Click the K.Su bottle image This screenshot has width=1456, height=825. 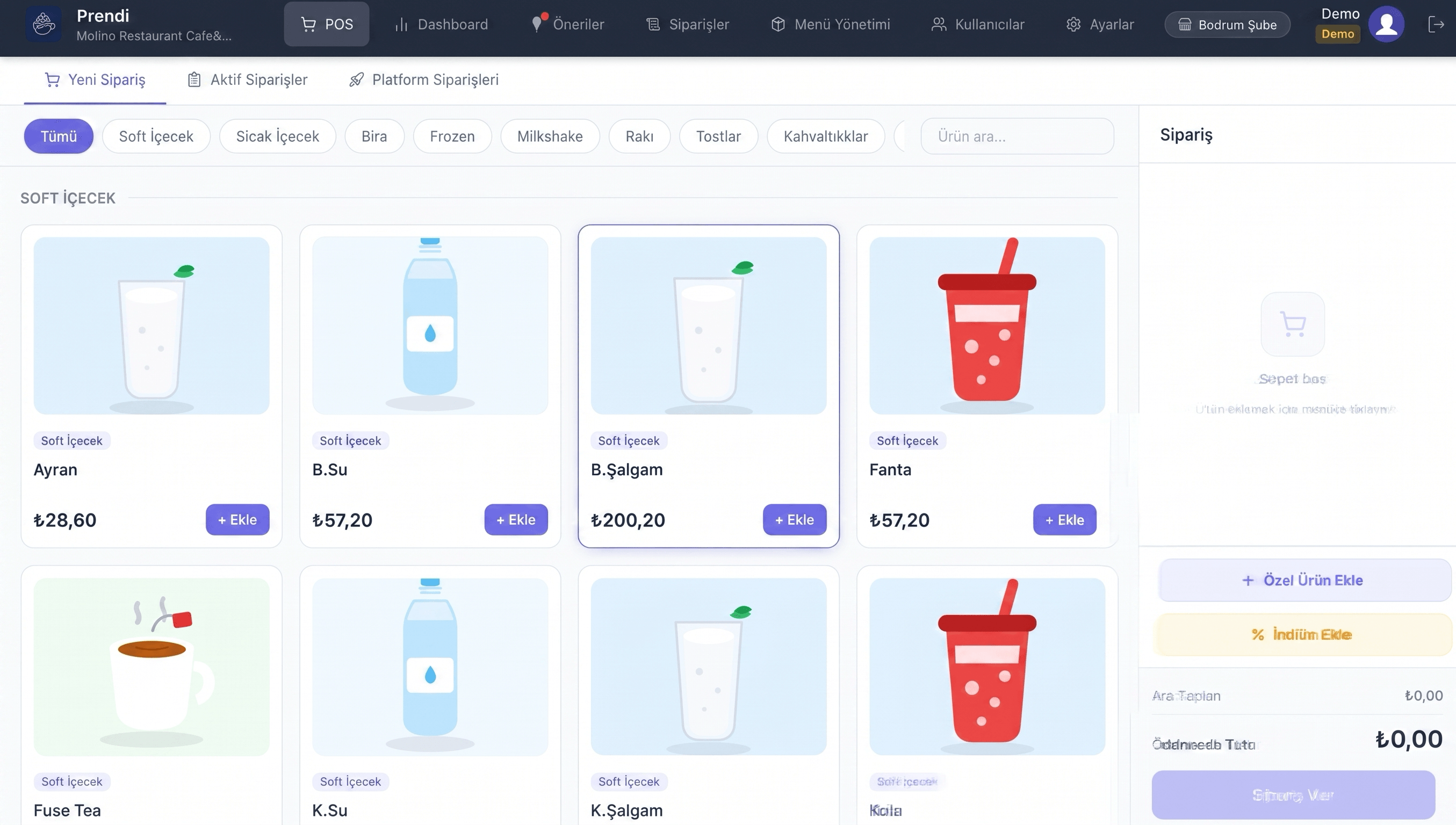430,667
